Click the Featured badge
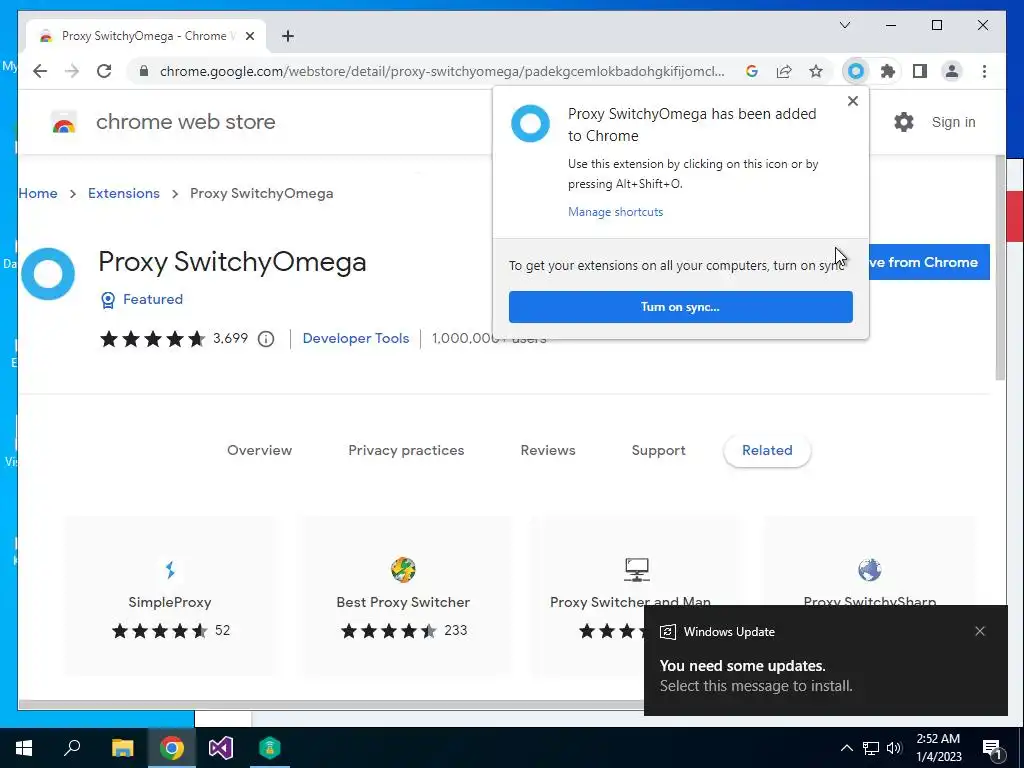Image resolution: width=1024 pixels, height=768 pixels. point(142,299)
